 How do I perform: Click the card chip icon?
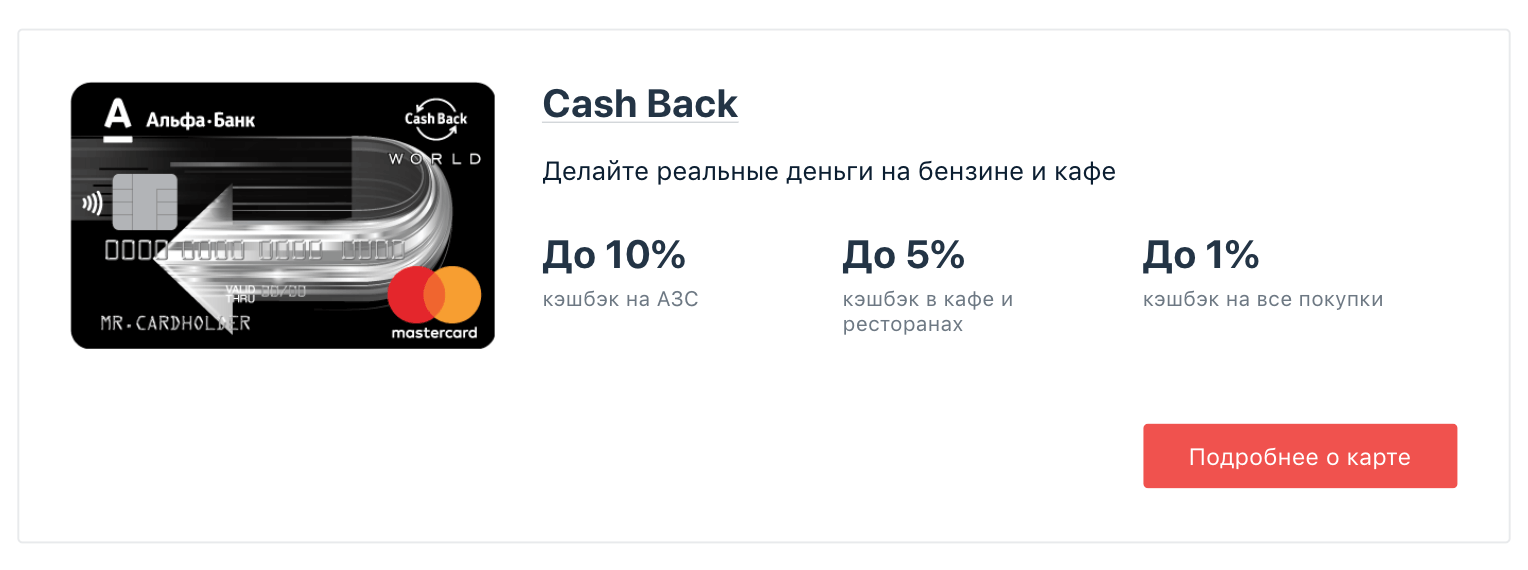point(145,202)
